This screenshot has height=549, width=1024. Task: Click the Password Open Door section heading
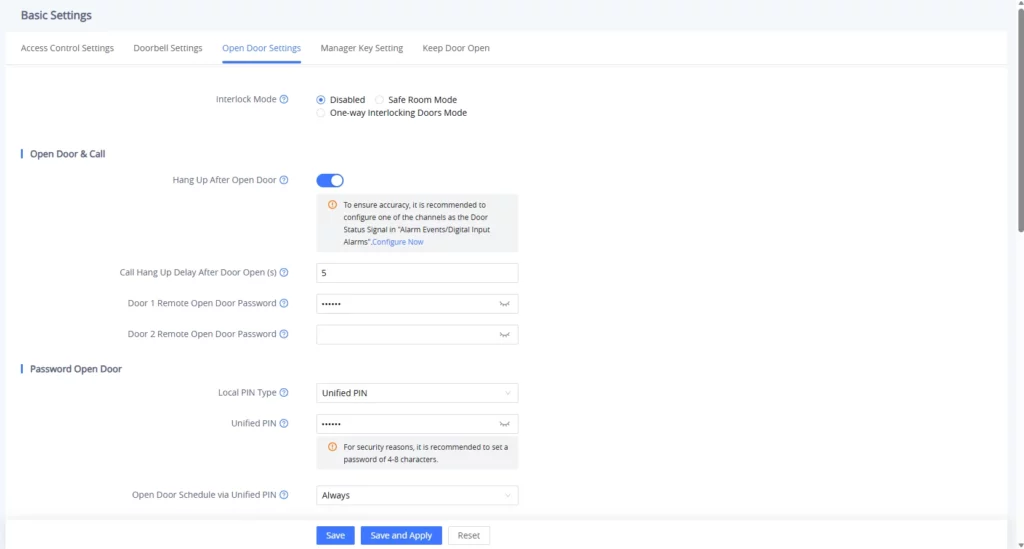76,369
